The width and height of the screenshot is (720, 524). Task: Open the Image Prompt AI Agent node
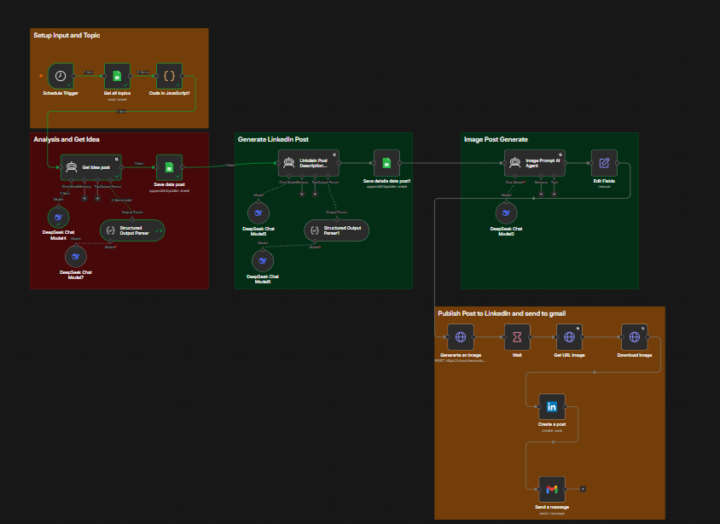coord(534,163)
